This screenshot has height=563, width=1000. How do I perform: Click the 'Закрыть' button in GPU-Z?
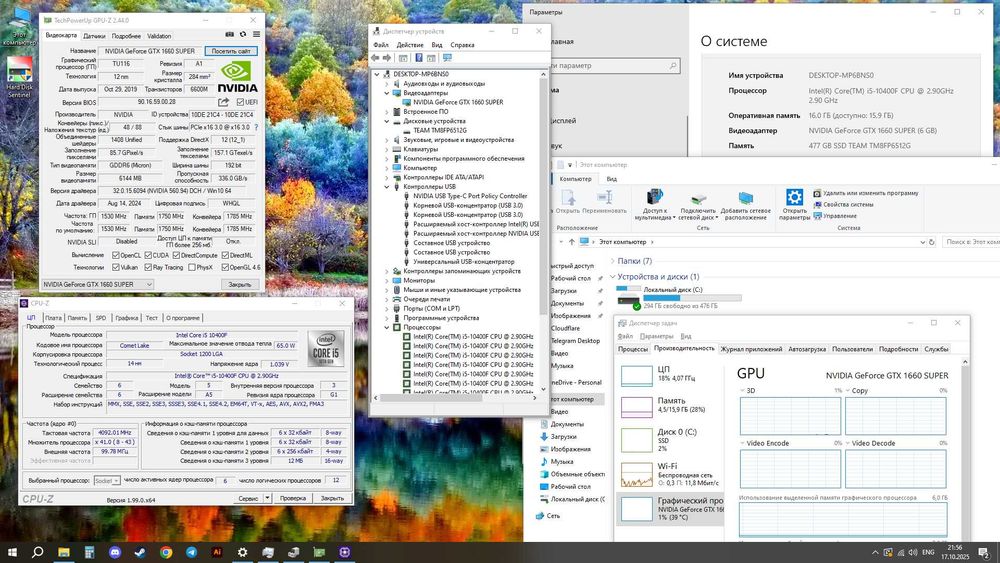click(240, 284)
